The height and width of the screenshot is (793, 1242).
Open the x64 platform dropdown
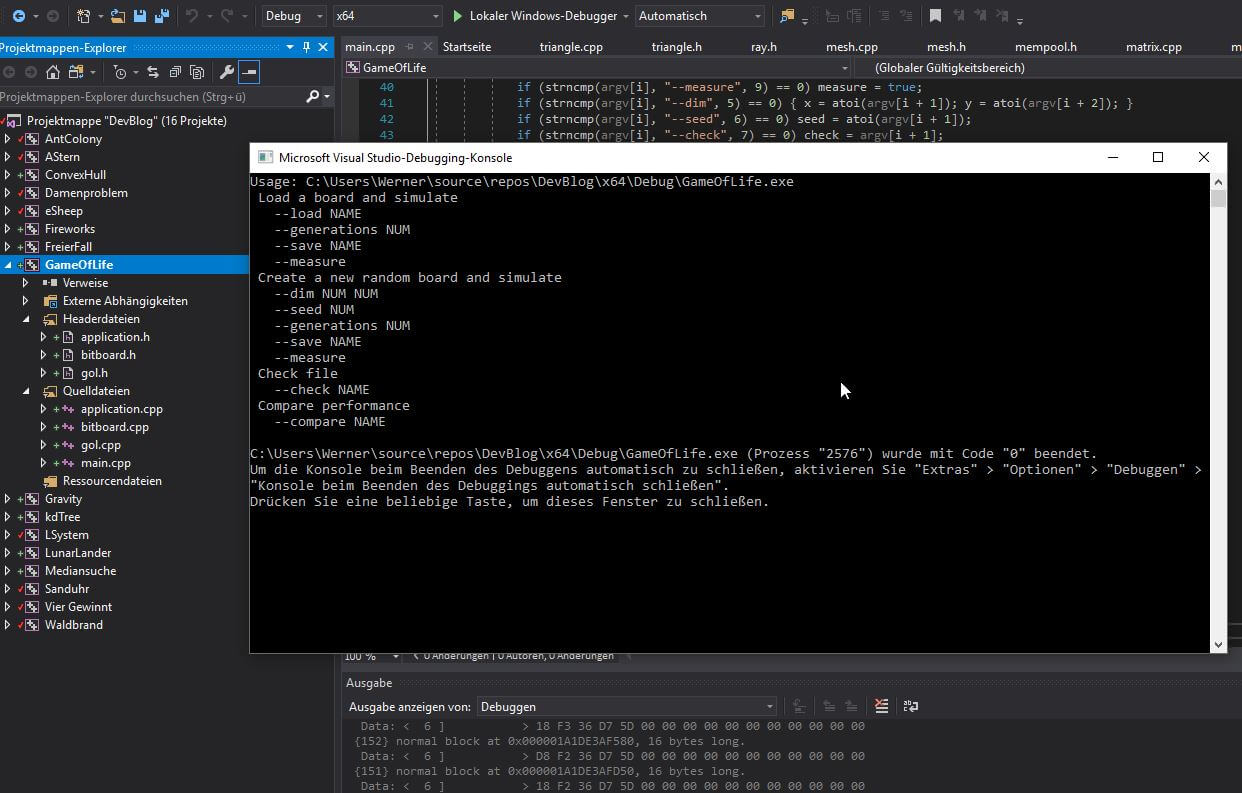(x=387, y=16)
